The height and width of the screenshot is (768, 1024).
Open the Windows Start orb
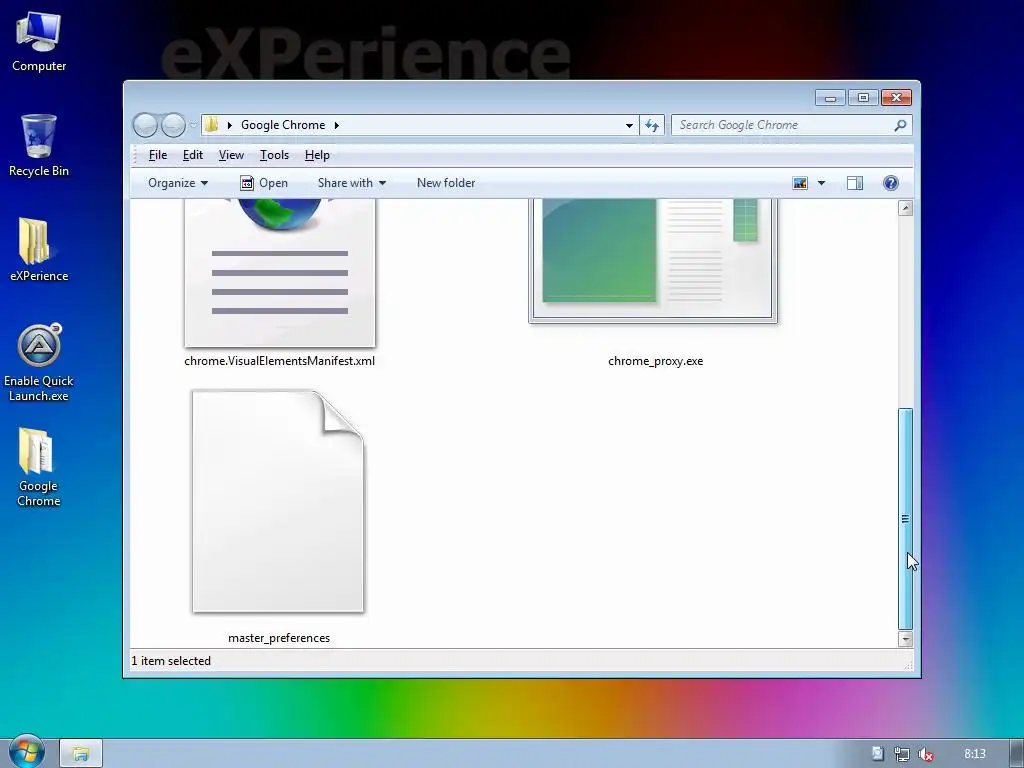click(27, 753)
